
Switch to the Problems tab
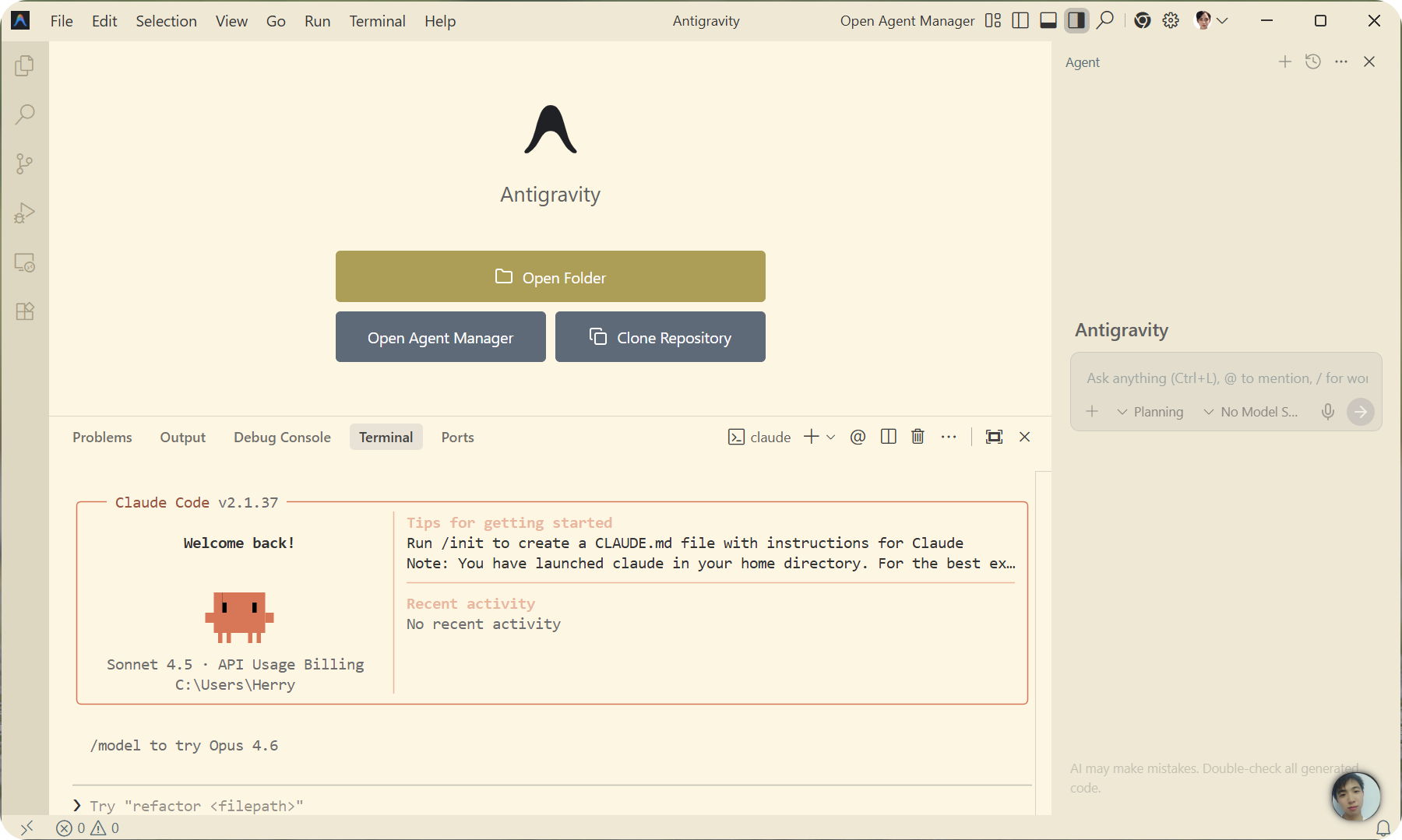tap(102, 437)
